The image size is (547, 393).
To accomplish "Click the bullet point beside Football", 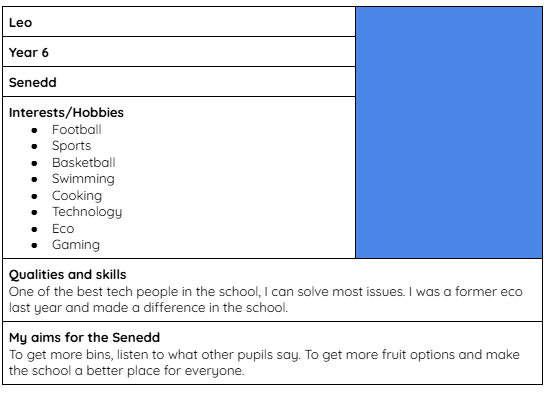I will (34, 130).
